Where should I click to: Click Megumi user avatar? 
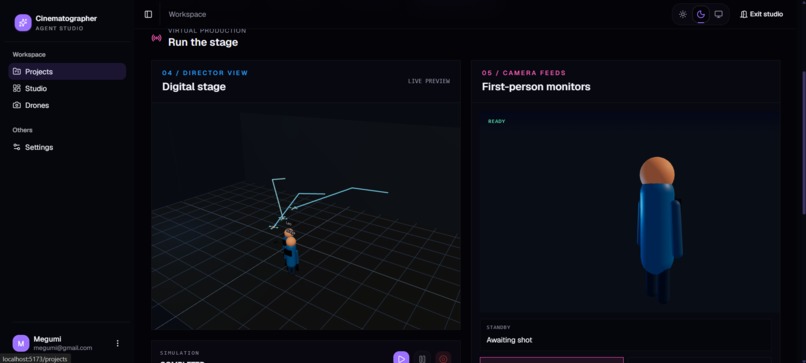(21, 343)
